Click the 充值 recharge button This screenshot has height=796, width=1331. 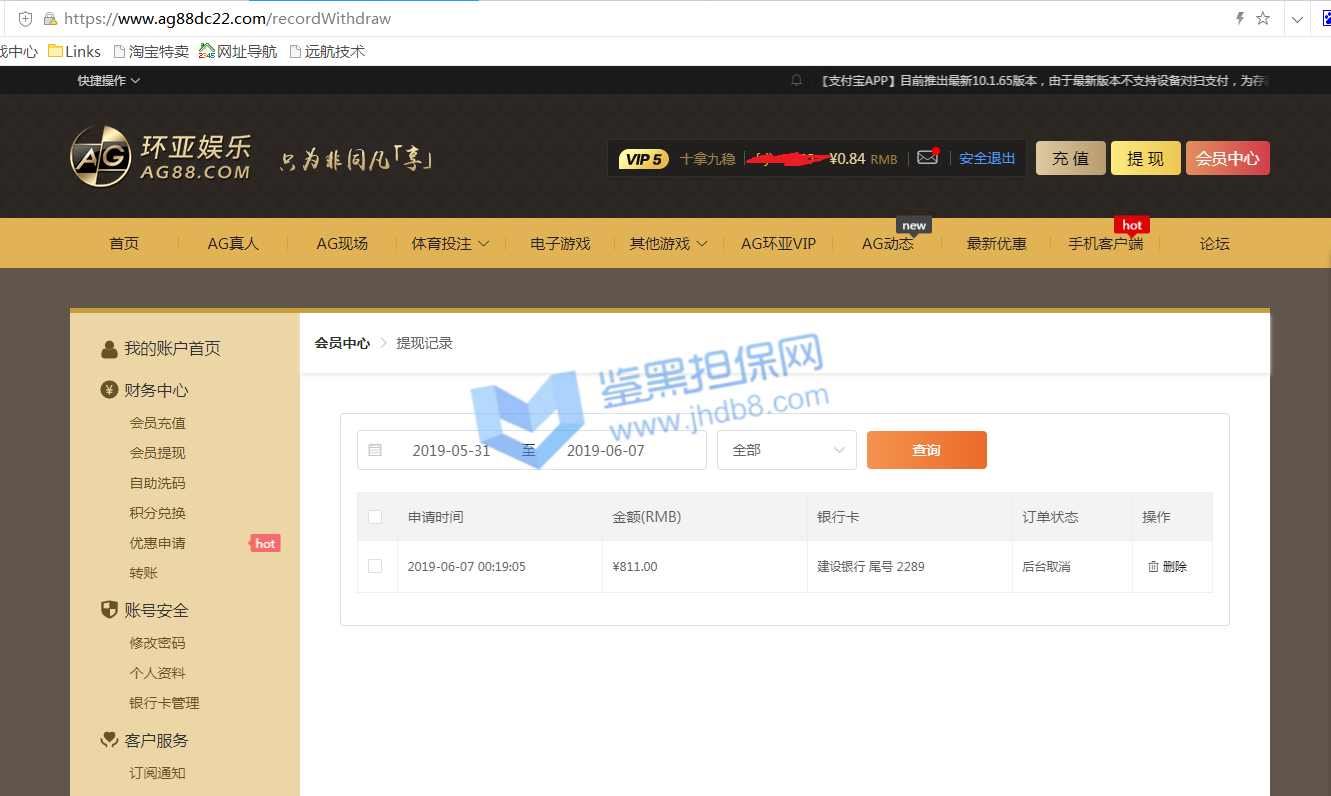tap(1070, 158)
